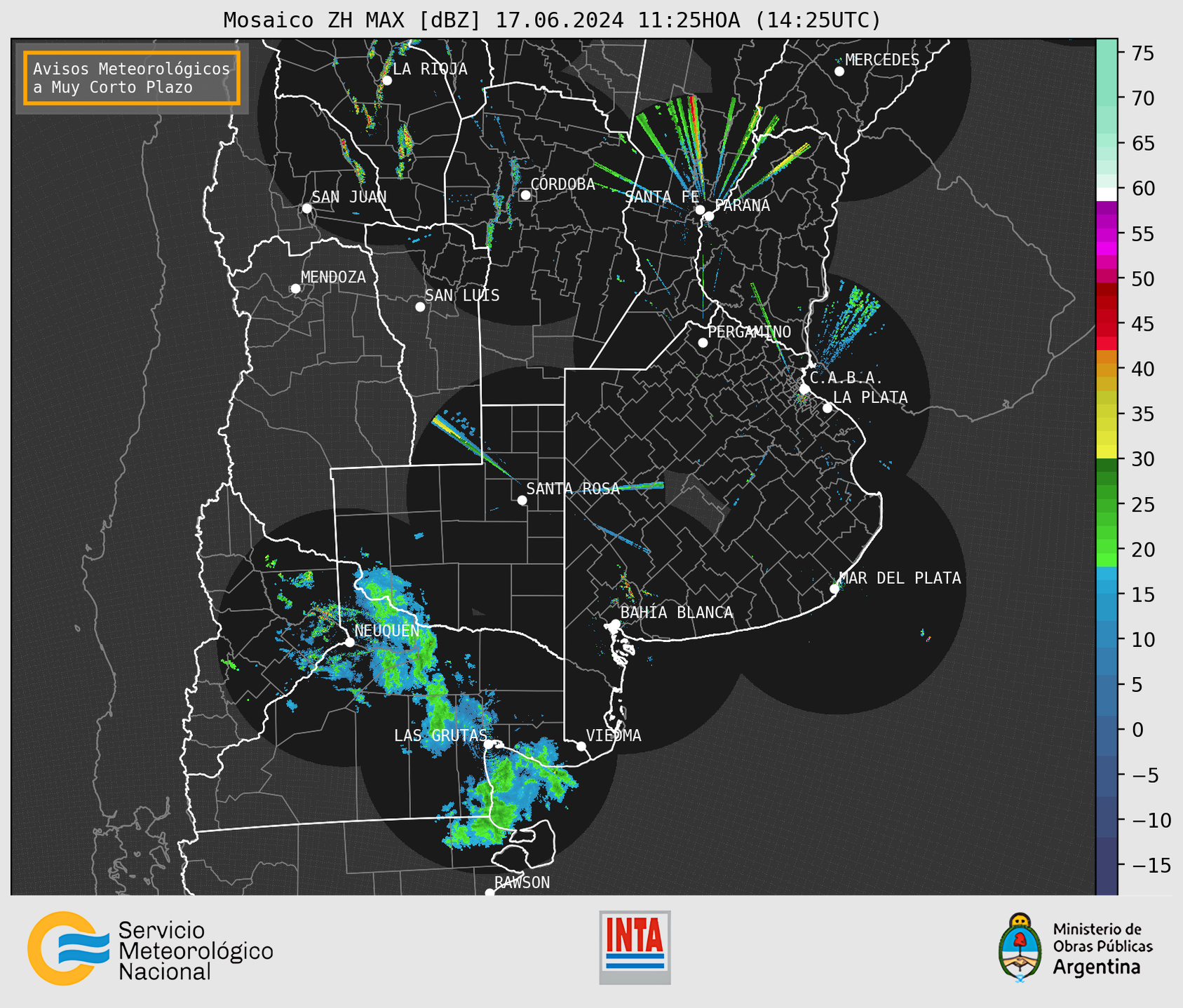Click the INTA logo
The image size is (1183, 1008).
pos(635,947)
